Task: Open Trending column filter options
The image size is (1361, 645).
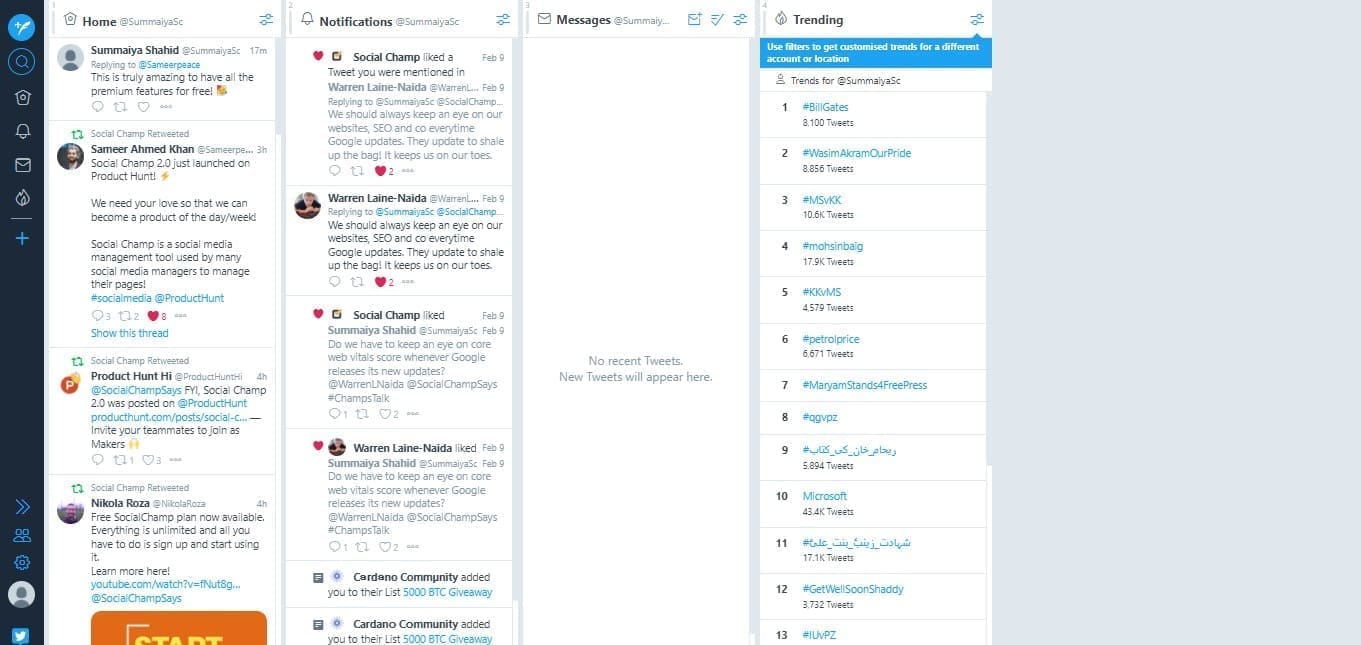Action: click(x=977, y=20)
